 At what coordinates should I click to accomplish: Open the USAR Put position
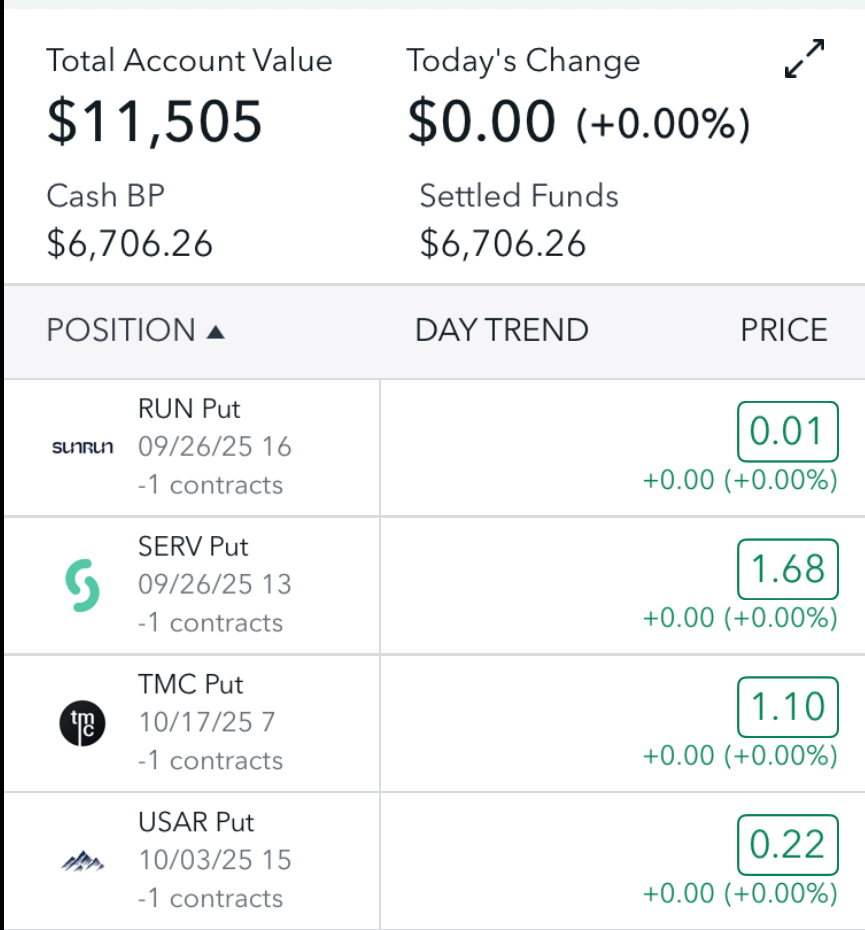pyautogui.click(x=196, y=823)
